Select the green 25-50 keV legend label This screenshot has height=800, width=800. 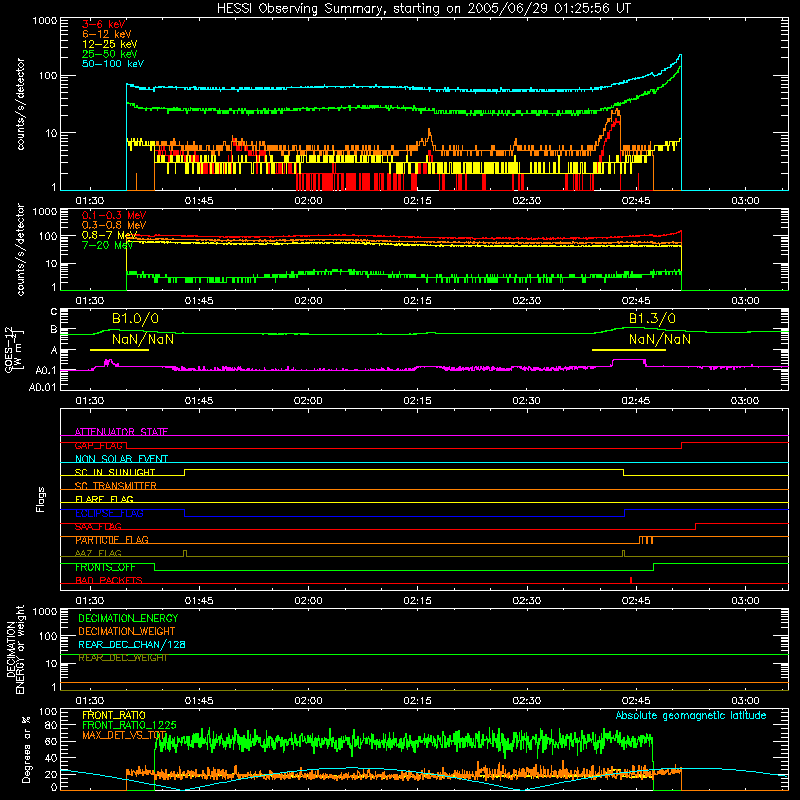click(110, 54)
